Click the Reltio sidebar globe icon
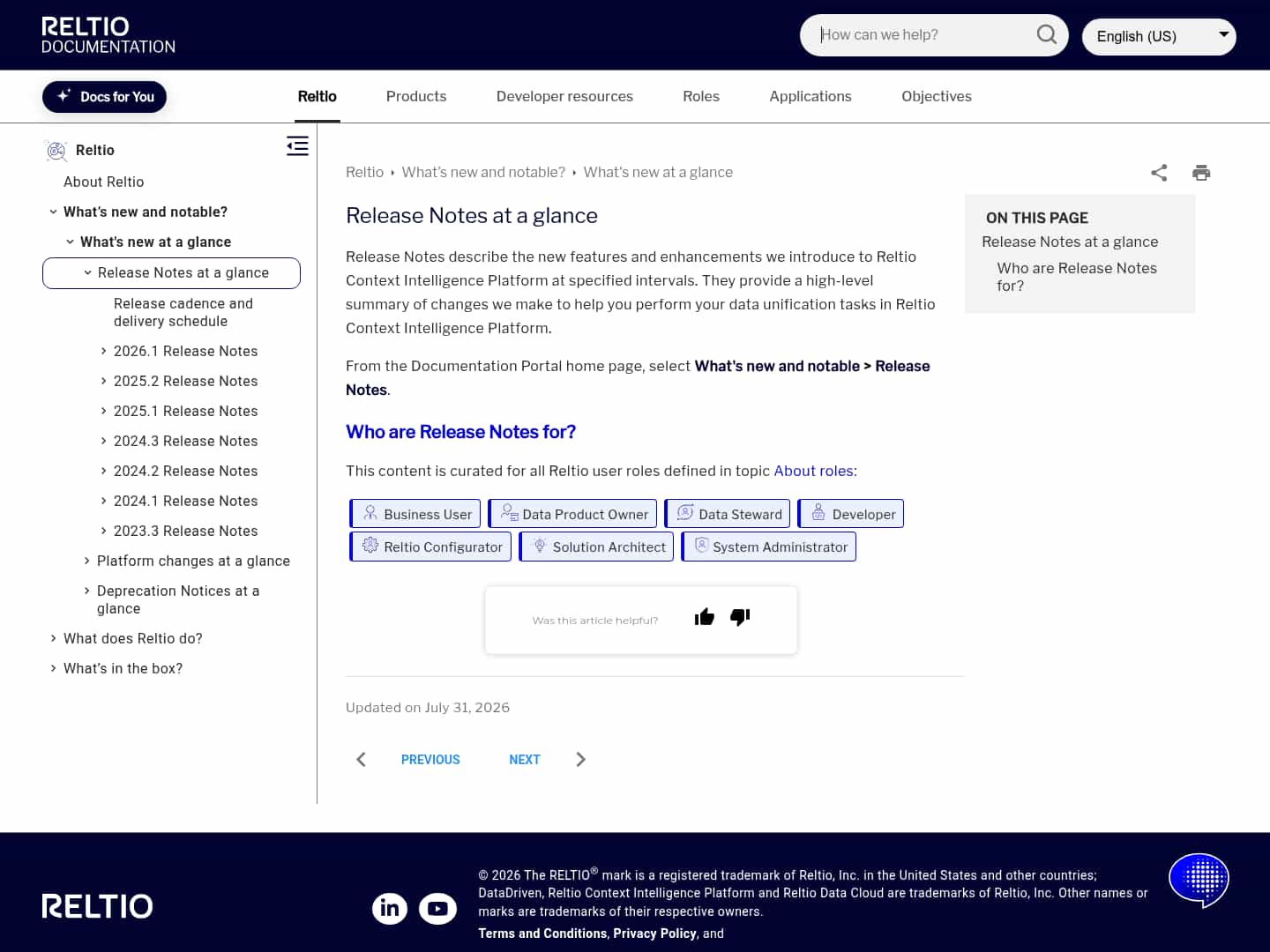 pyautogui.click(x=56, y=151)
